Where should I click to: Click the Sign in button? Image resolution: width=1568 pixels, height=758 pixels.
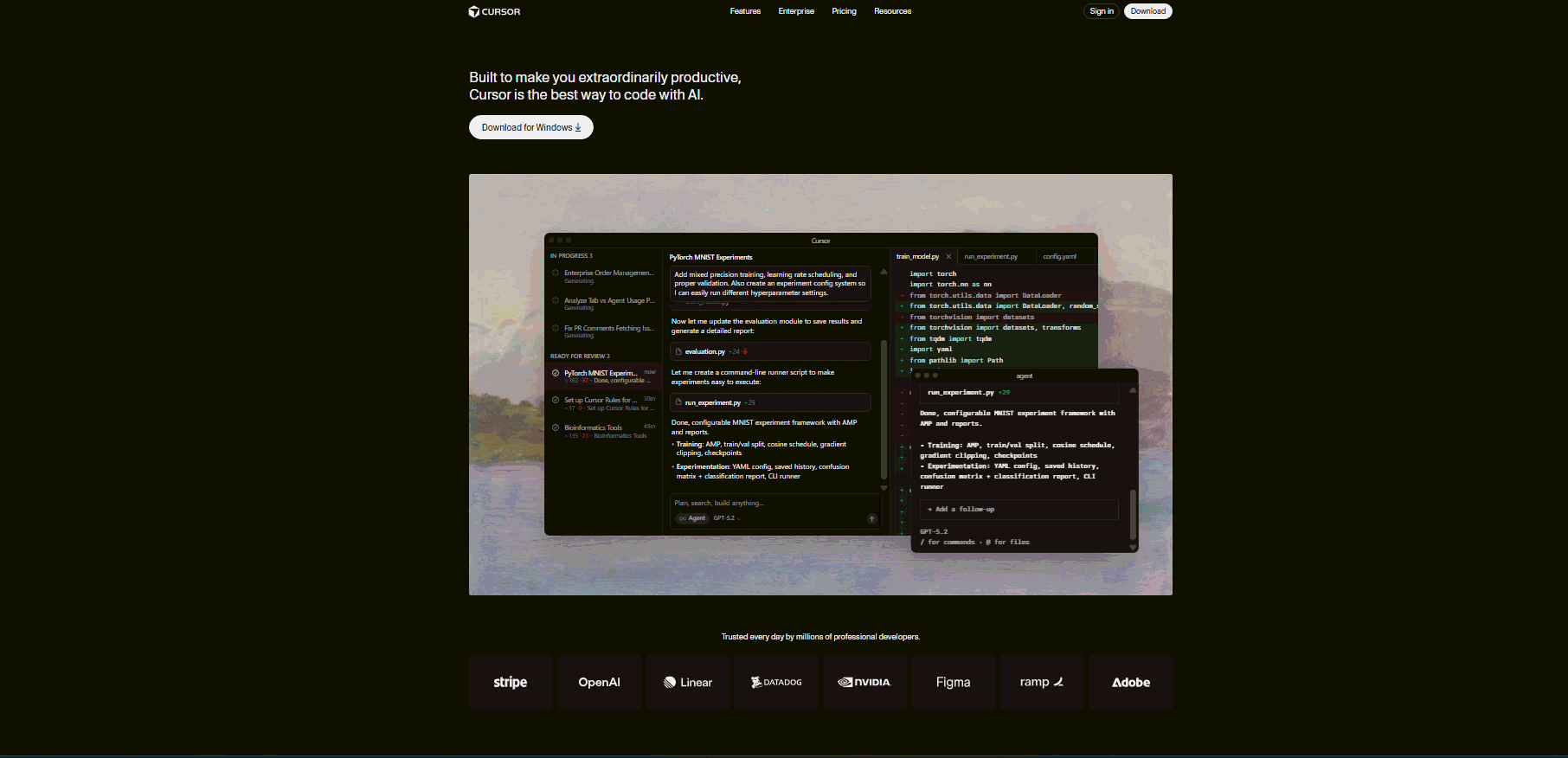tap(1102, 11)
